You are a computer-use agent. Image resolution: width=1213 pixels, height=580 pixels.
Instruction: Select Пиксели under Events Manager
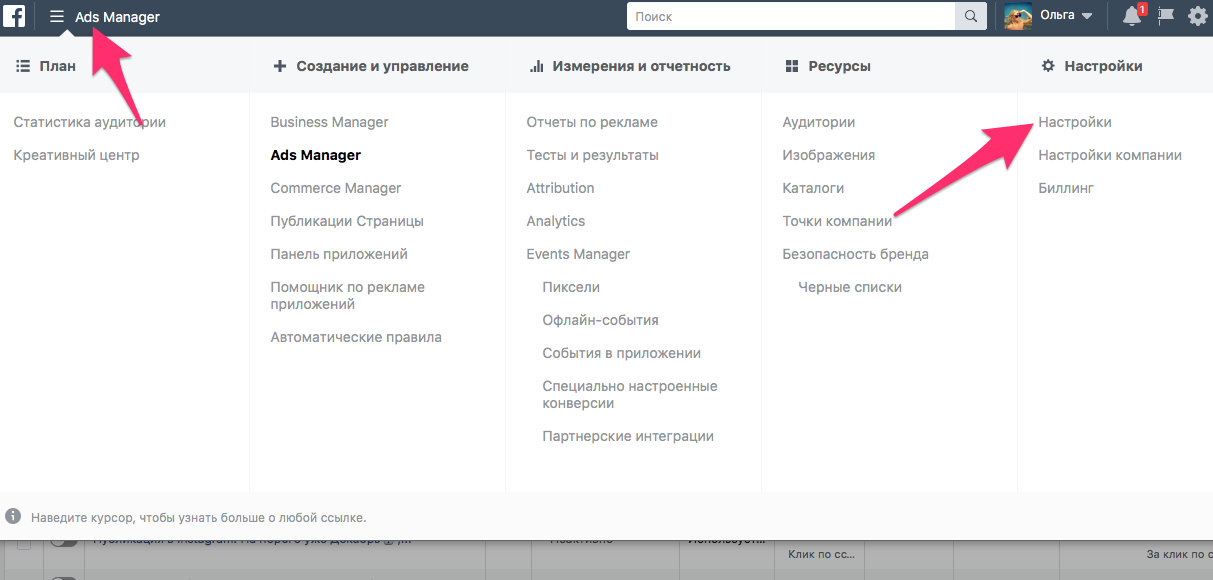pos(571,287)
